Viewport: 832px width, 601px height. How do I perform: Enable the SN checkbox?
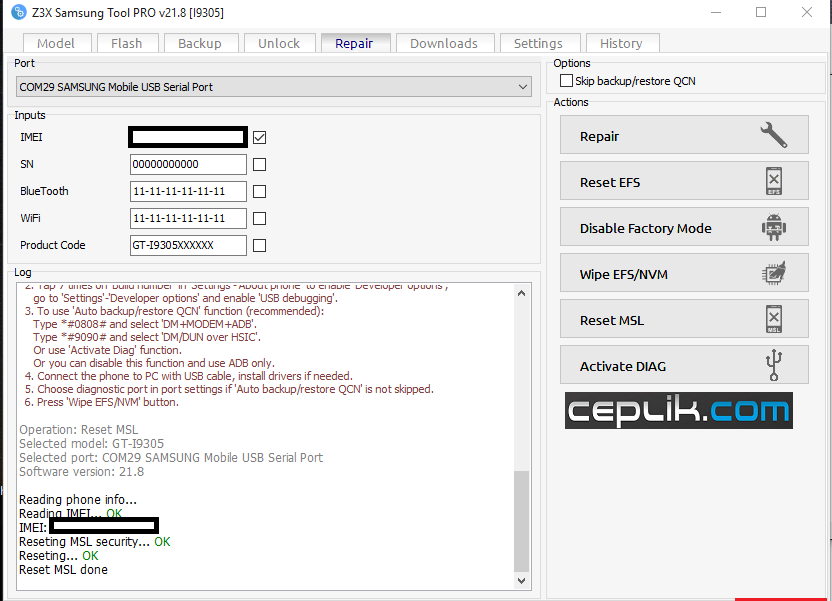pos(260,164)
